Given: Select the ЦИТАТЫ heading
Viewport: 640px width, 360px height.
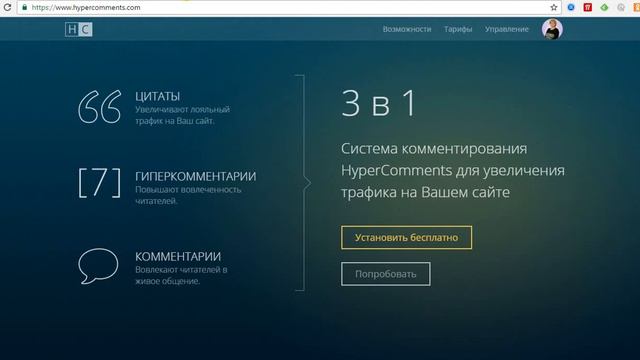Looking at the screenshot, I should pos(157,96).
